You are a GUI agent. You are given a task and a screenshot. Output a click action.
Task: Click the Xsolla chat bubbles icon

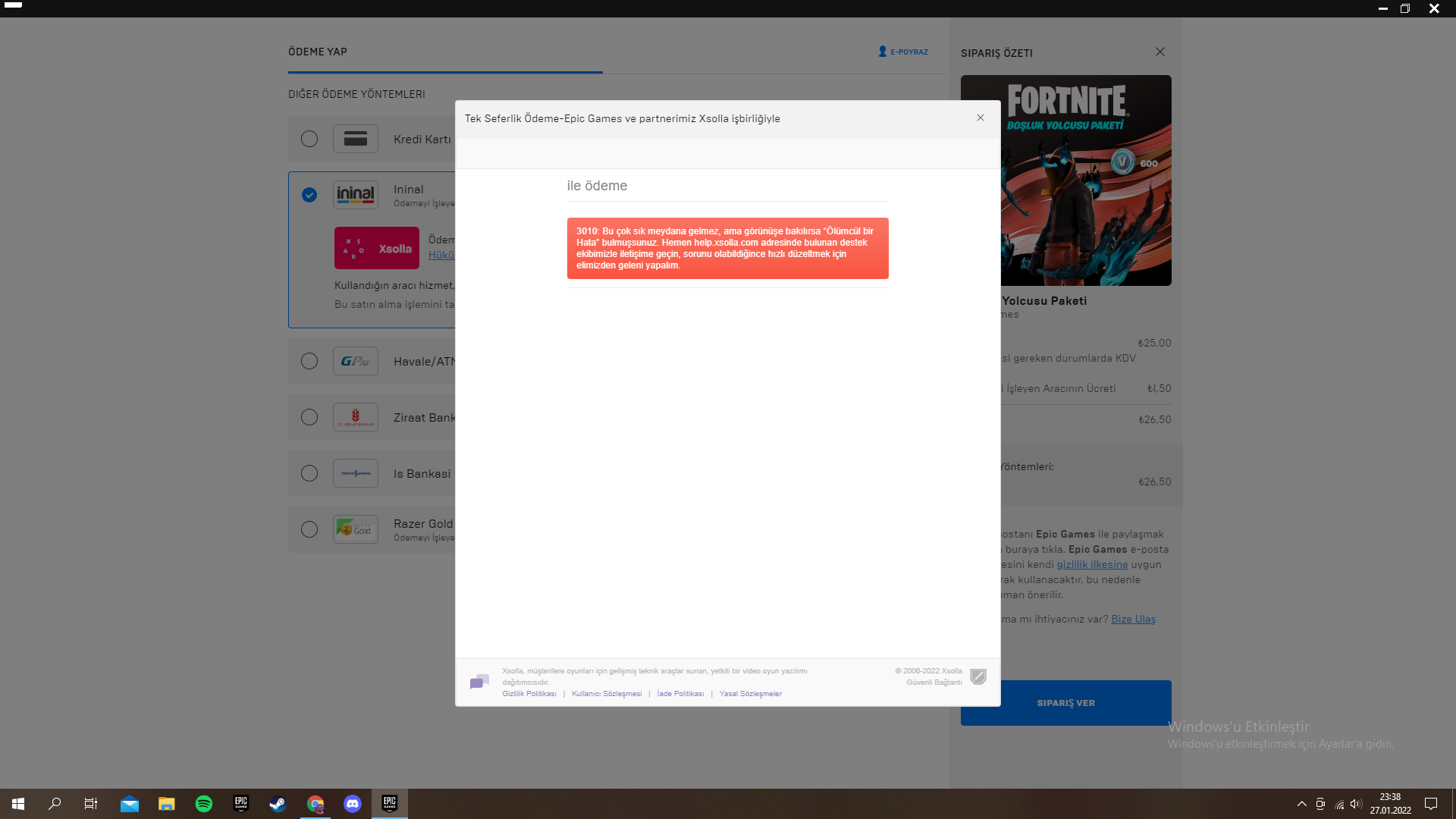pyautogui.click(x=479, y=682)
